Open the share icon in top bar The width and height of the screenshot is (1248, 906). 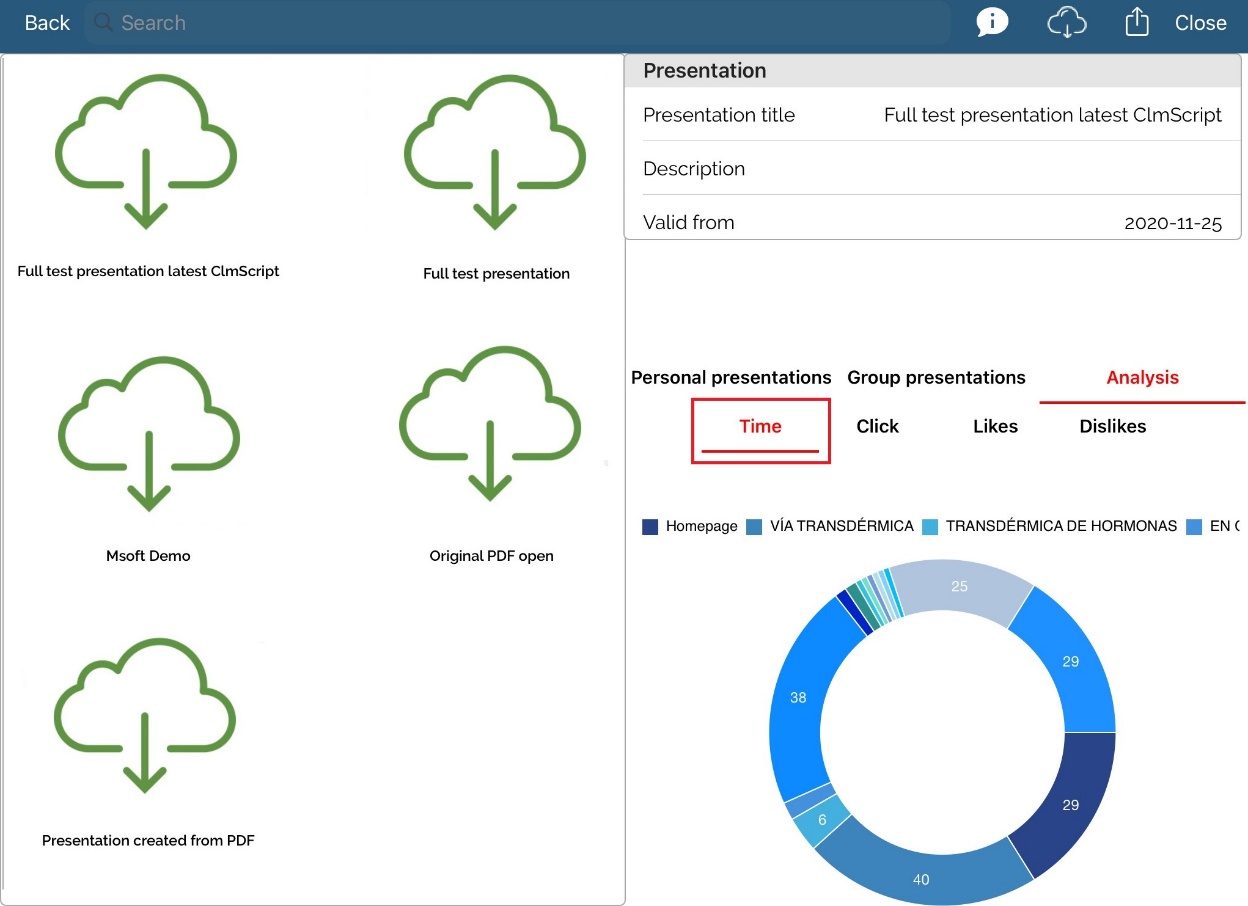tap(1136, 22)
